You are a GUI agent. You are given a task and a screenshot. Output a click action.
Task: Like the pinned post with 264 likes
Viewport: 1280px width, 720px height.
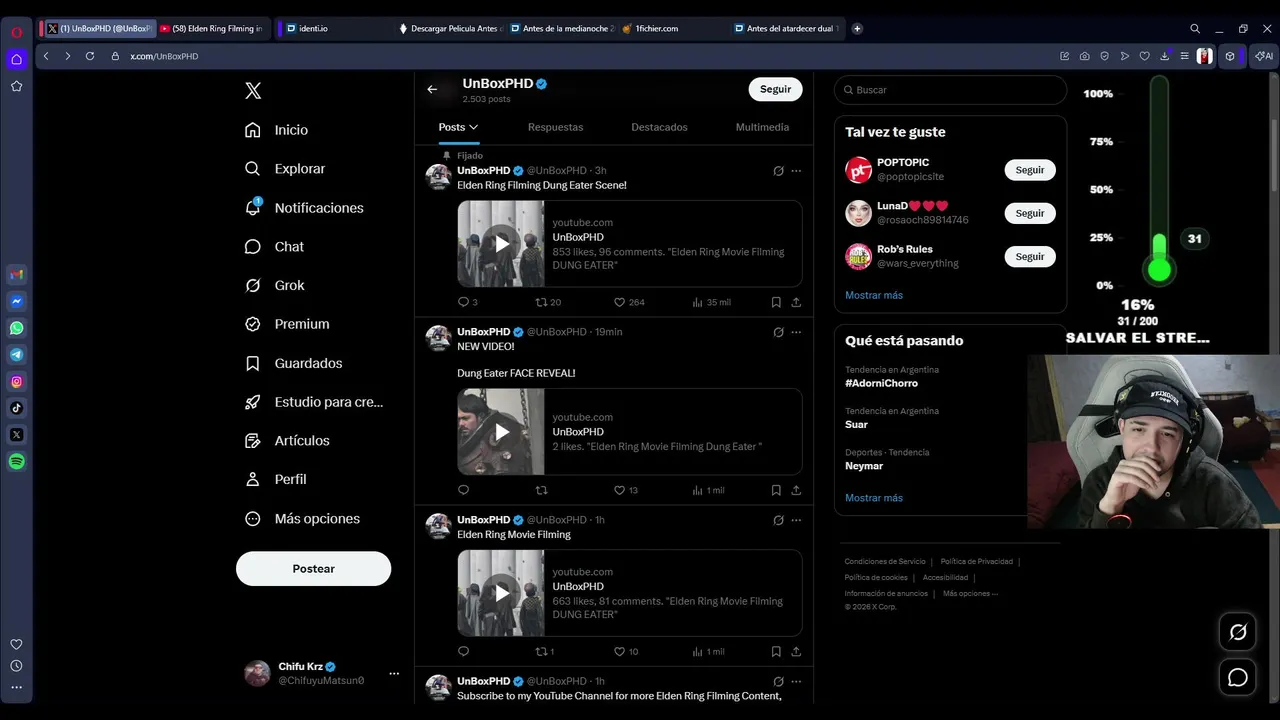629,302
